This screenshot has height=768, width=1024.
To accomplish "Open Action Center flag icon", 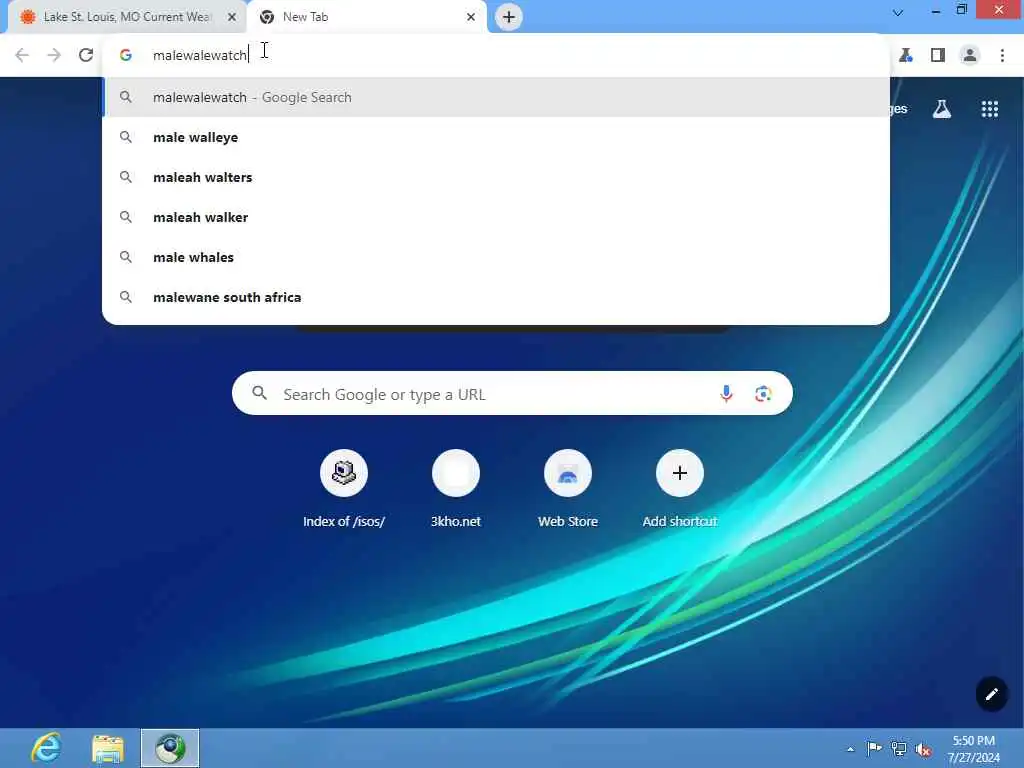I will (x=874, y=748).
